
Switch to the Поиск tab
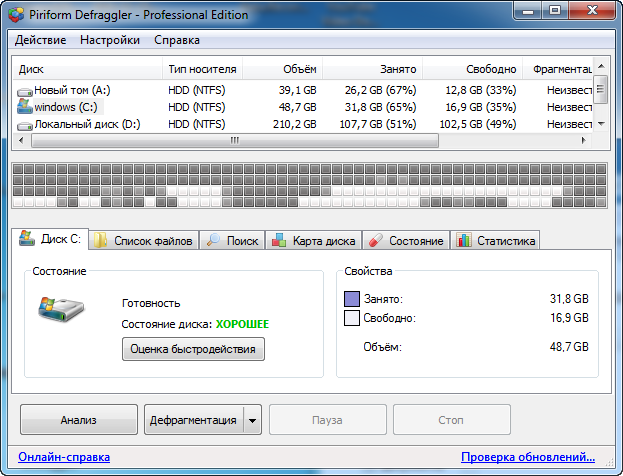pos(232,240)
